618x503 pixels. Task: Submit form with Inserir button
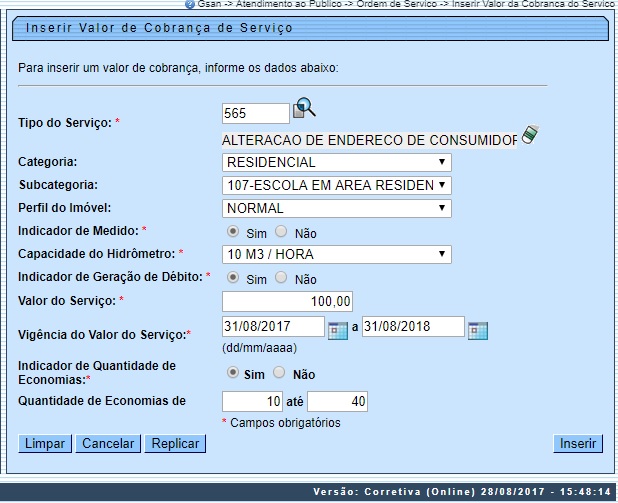point(577,443)
